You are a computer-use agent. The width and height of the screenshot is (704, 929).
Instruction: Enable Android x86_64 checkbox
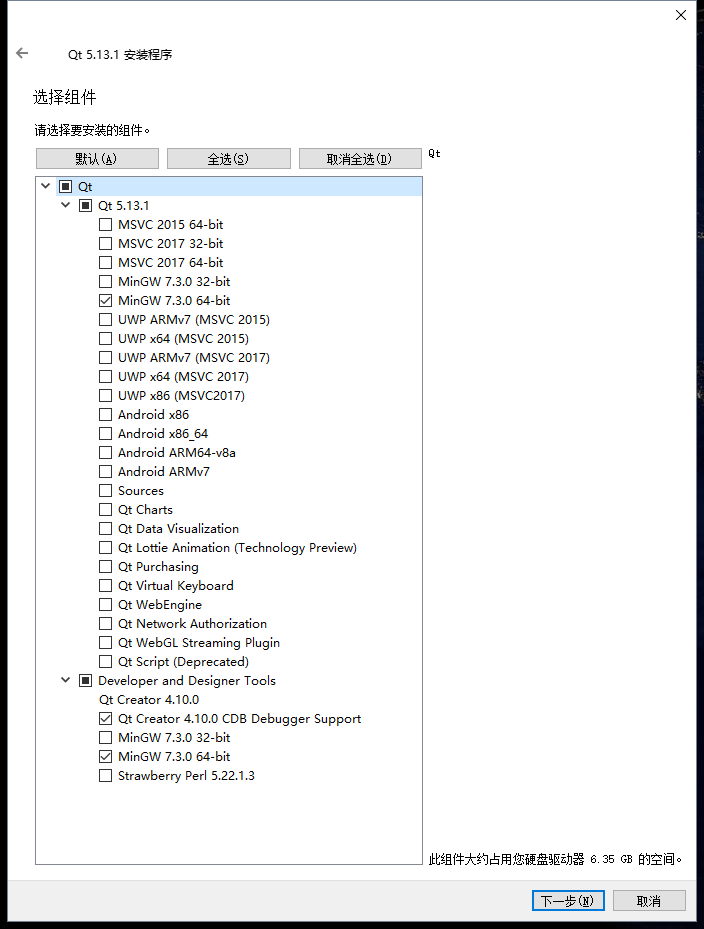coord(105,433)
